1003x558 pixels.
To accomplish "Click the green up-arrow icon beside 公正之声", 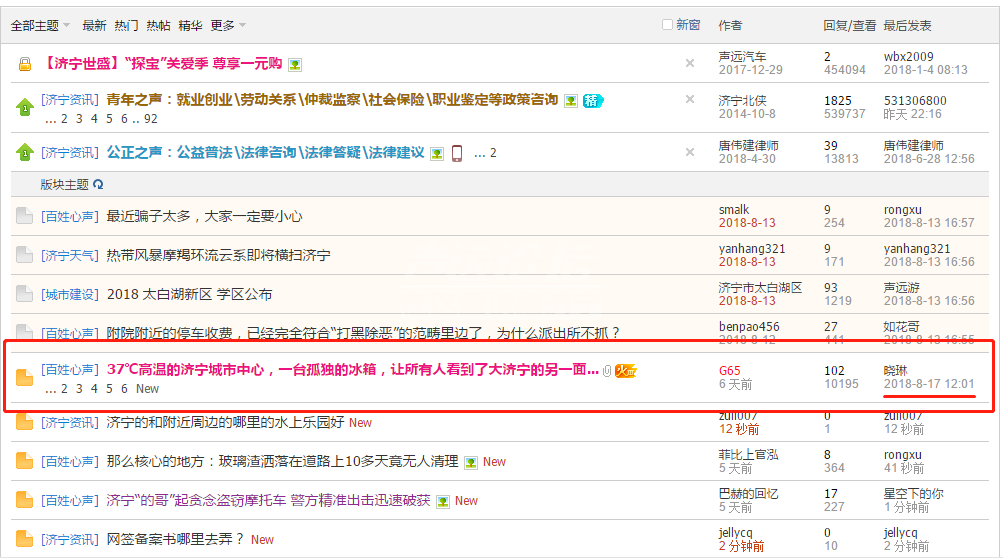I will 24,152.
